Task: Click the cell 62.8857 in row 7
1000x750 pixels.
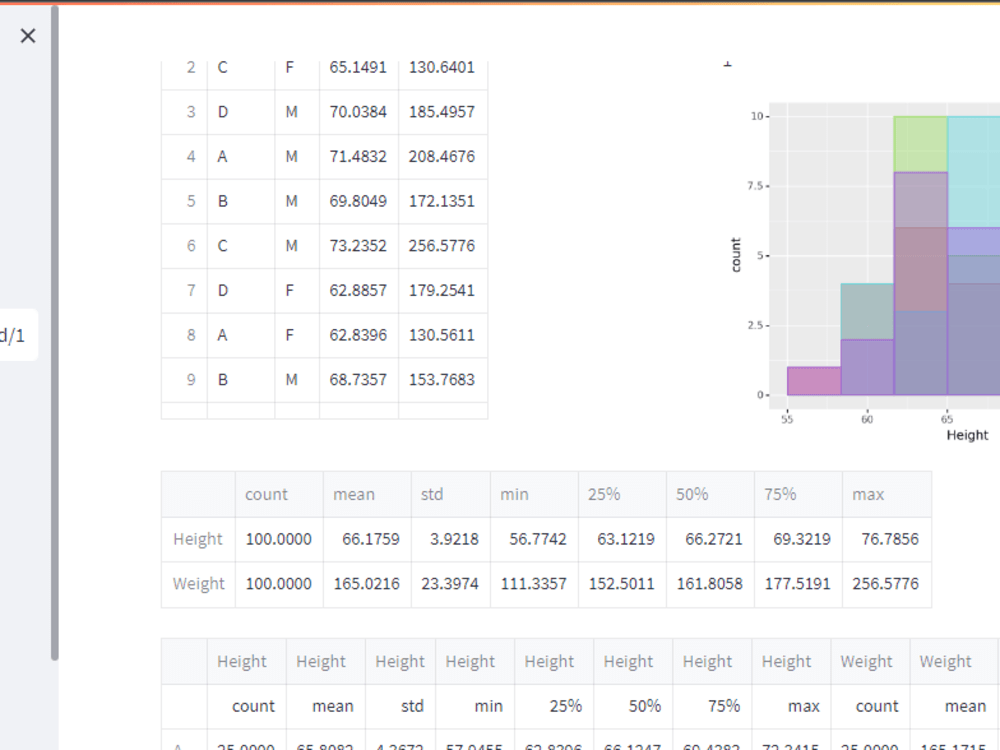Action: click(358, 291)
